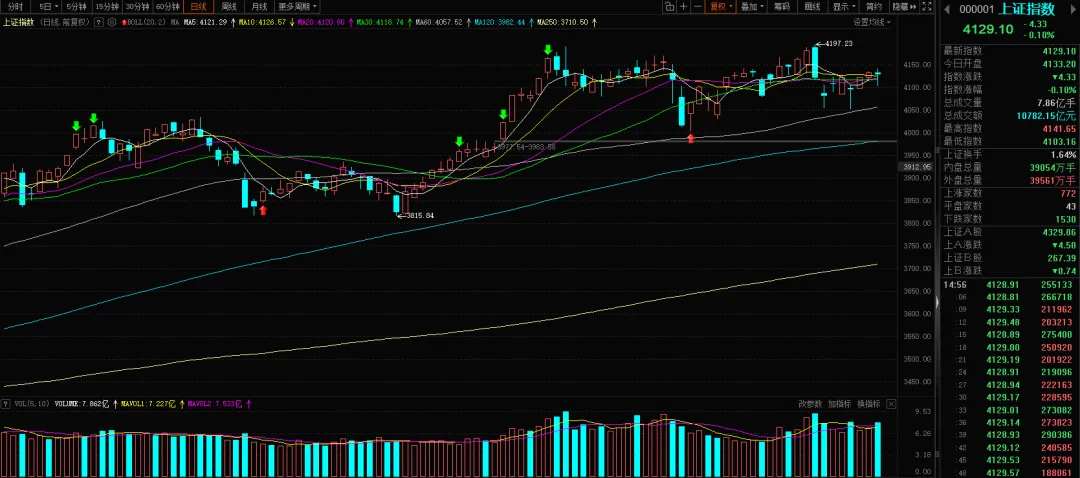Click the MA250 value 3710.50

click(x=563, y=22)
